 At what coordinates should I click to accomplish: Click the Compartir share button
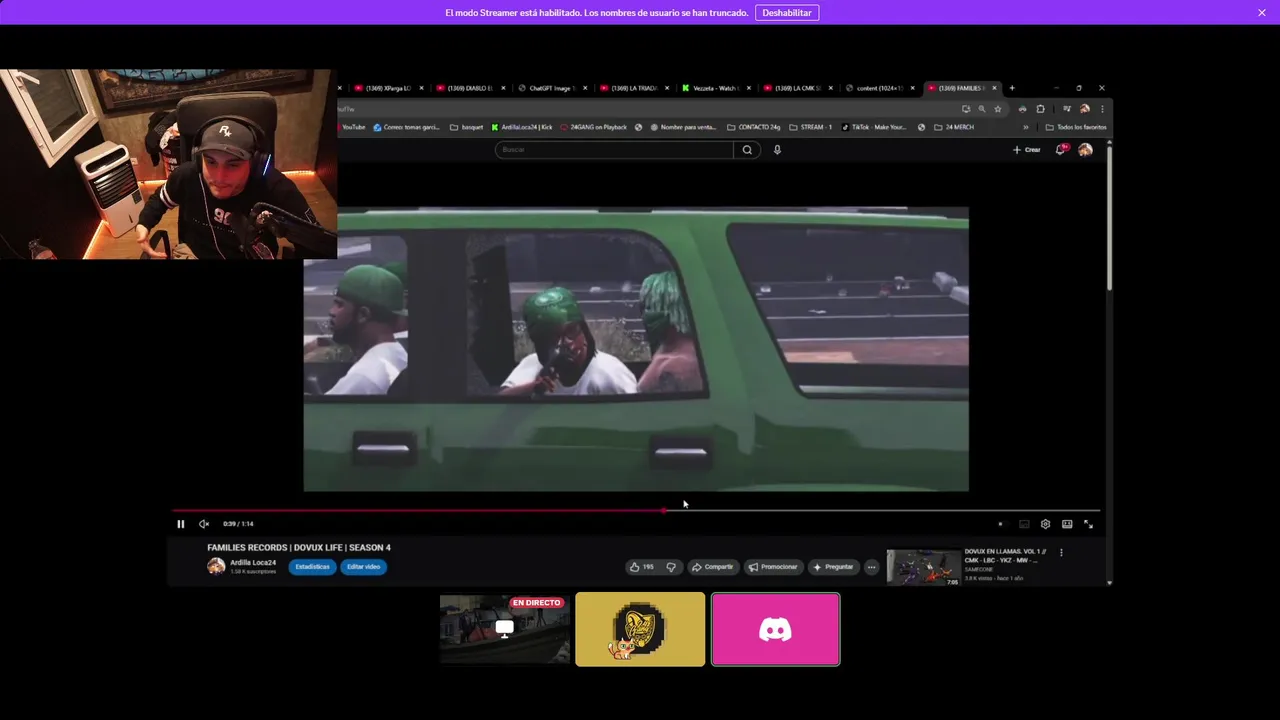click(713, 567)
